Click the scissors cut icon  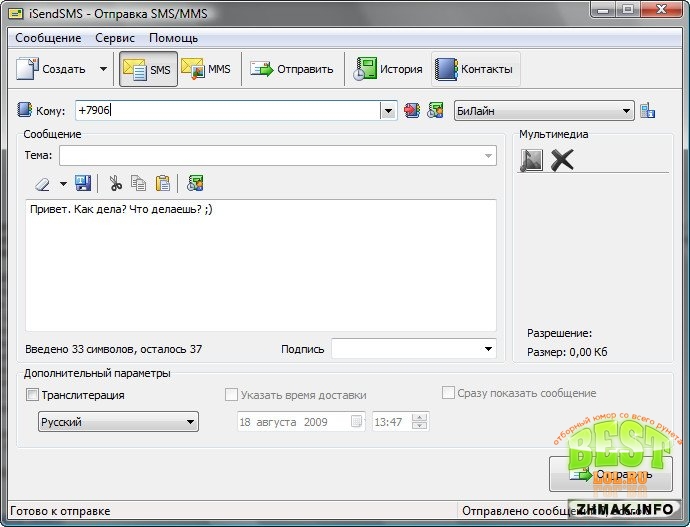coord(115,183)
